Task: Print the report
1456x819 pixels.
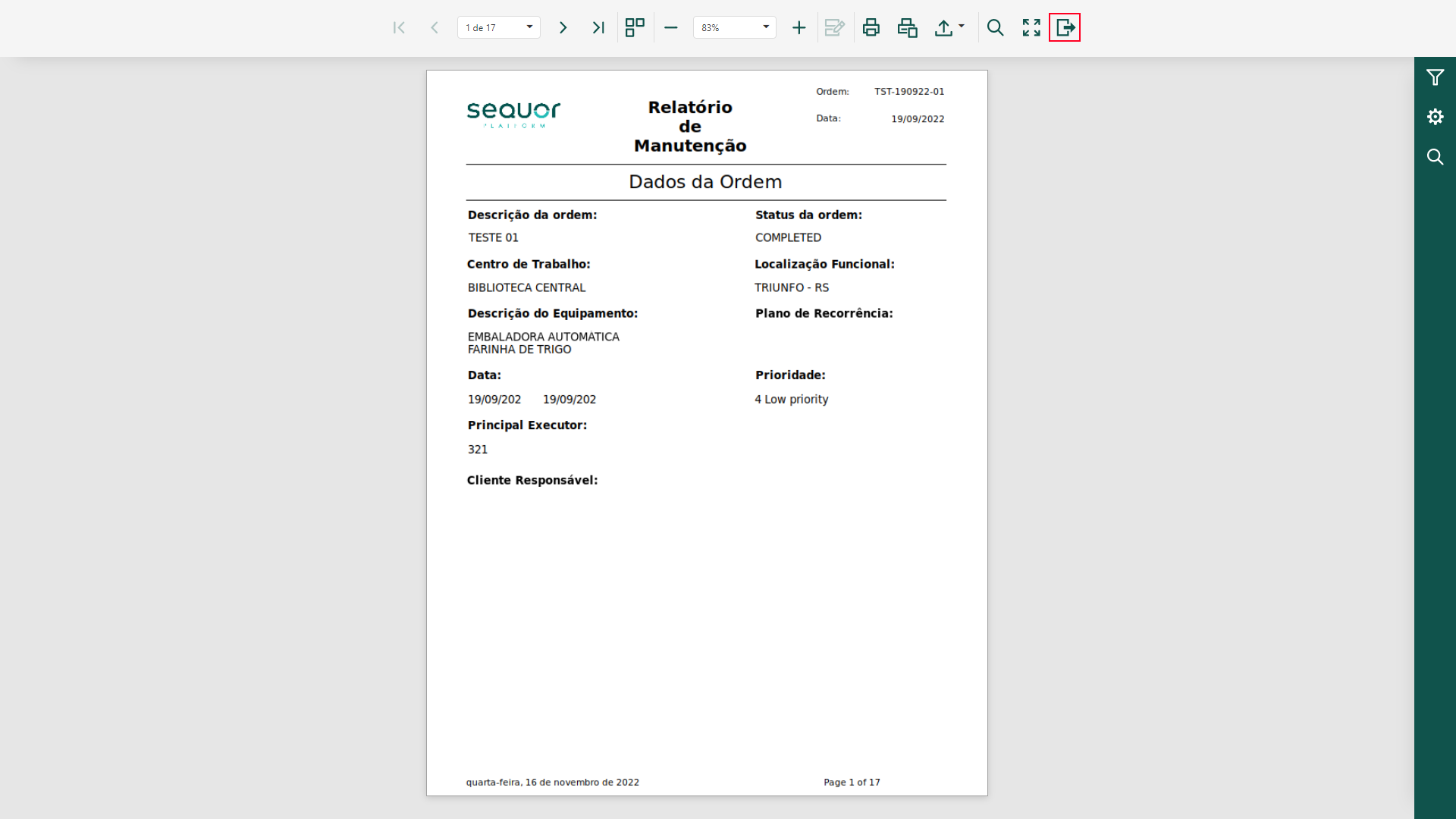Action: [x=871, y=28]
